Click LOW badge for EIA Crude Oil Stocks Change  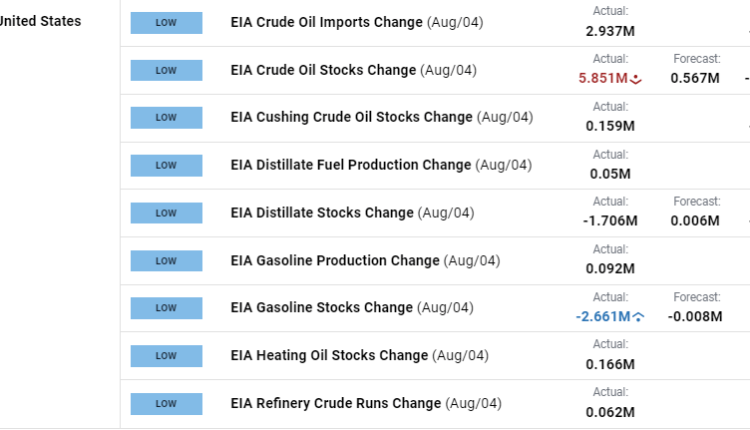166,70
